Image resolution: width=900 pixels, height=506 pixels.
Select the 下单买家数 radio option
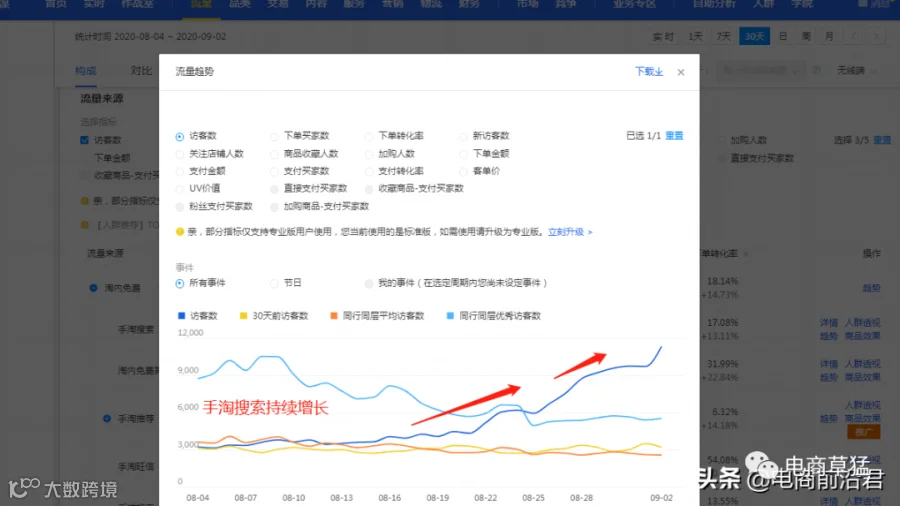click(274, 137)
